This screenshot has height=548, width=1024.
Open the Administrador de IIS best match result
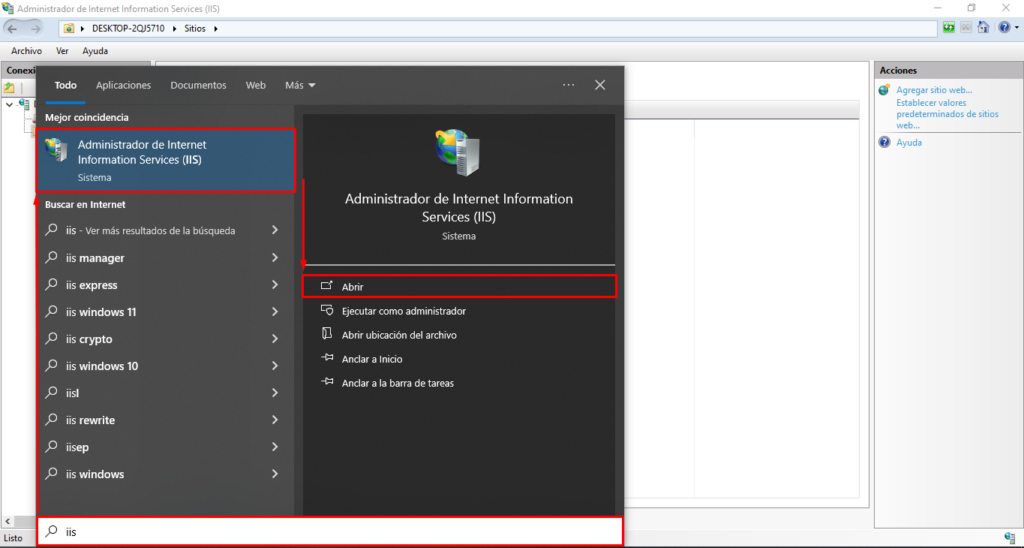(x=166, y=160)
